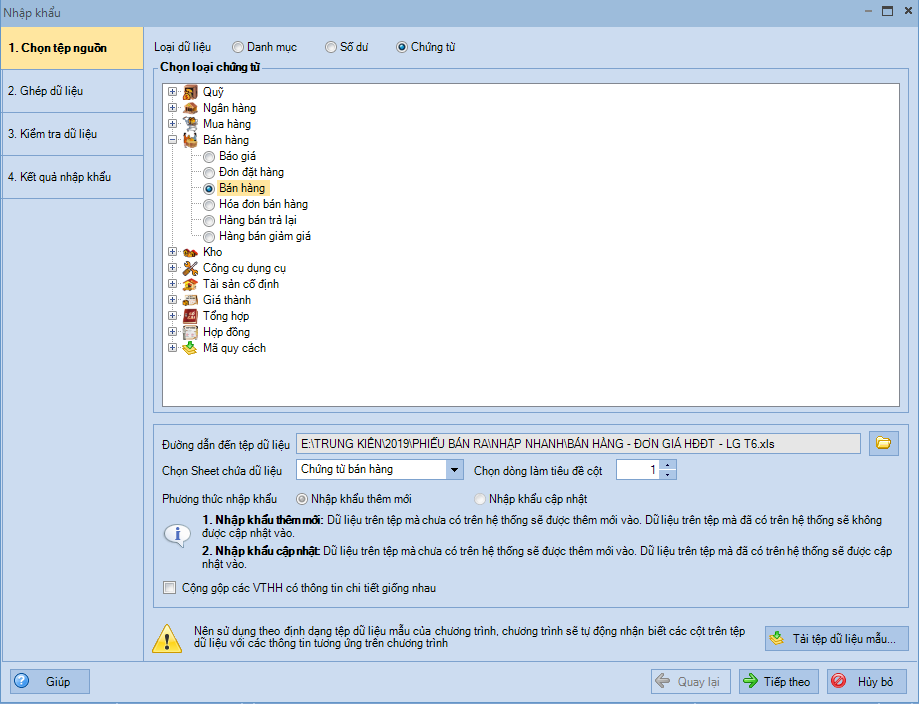Click the Mua hàng cart icon
Image resolution: width=919 pixels, height=704 pixels.
point(190,124)
